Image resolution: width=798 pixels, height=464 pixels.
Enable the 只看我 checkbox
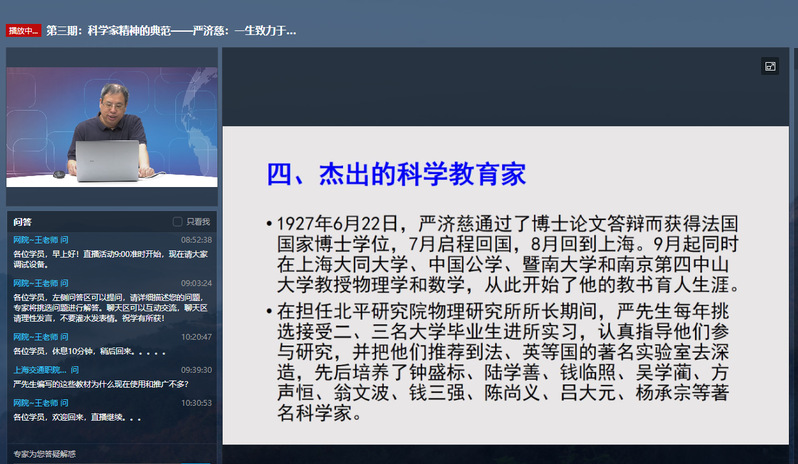tap(178, 222)
